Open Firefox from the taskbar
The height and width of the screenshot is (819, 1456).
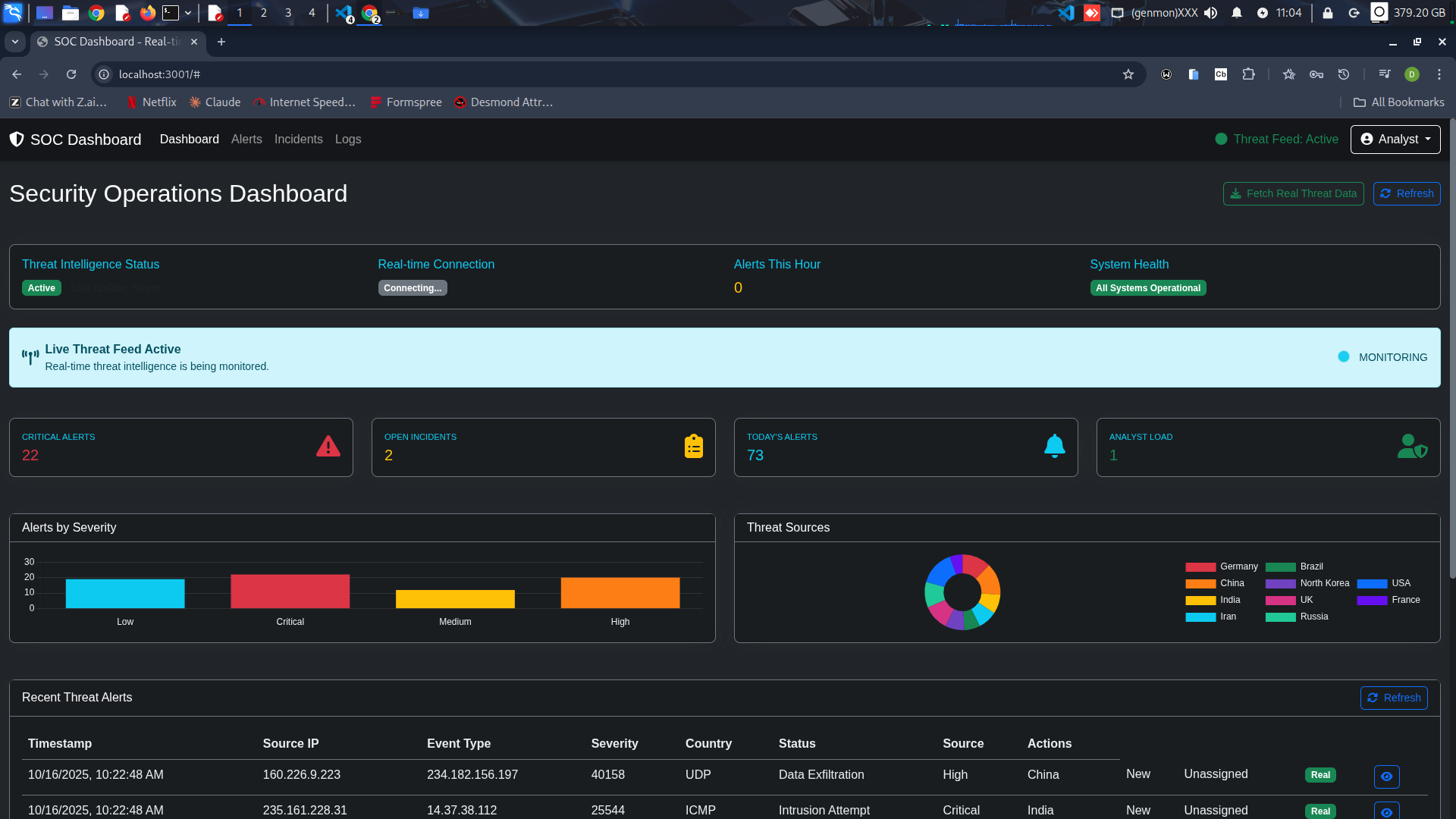click(148, 13)
